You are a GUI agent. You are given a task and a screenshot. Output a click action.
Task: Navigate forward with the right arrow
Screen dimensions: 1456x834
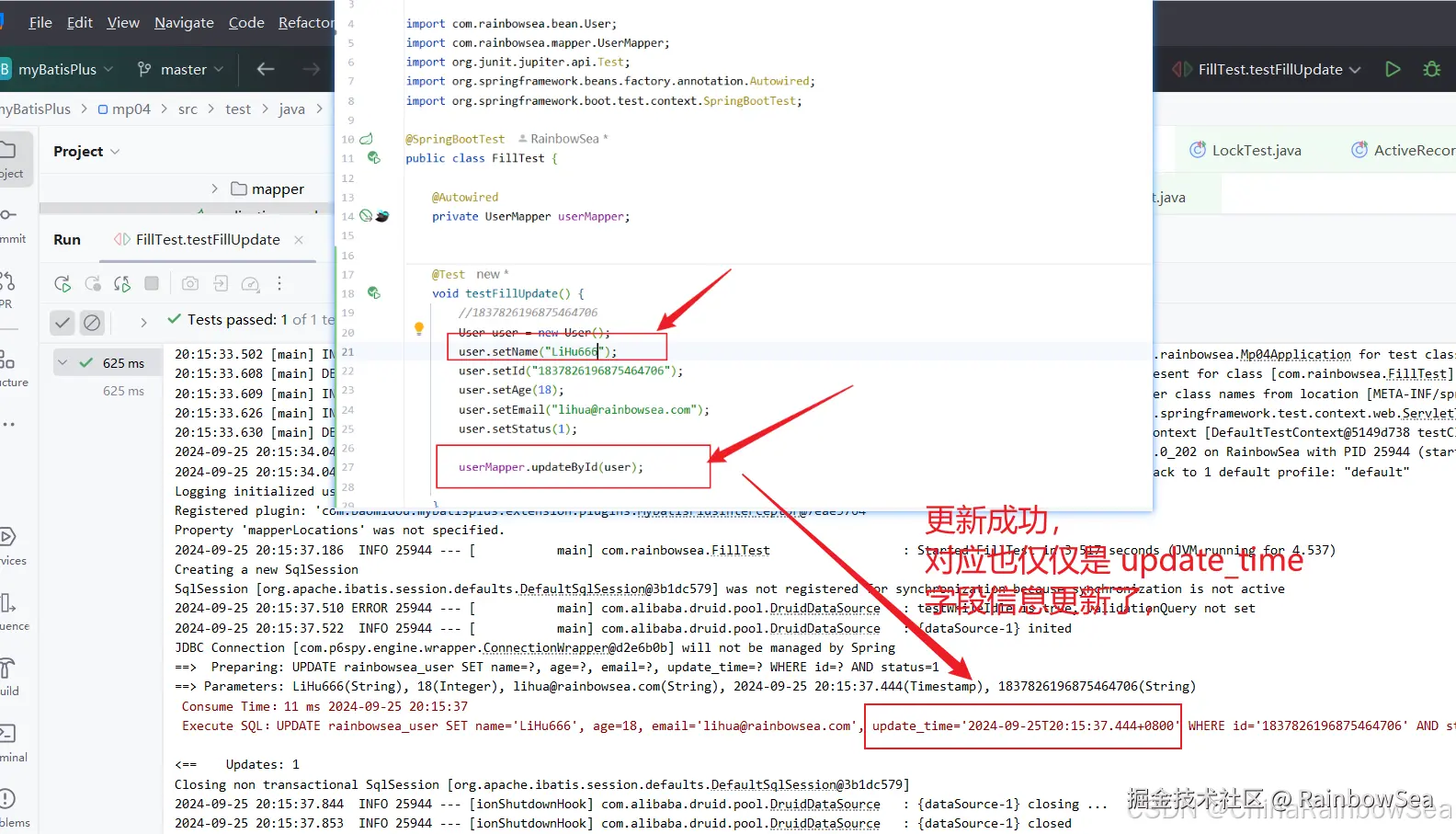click(312, 69)
